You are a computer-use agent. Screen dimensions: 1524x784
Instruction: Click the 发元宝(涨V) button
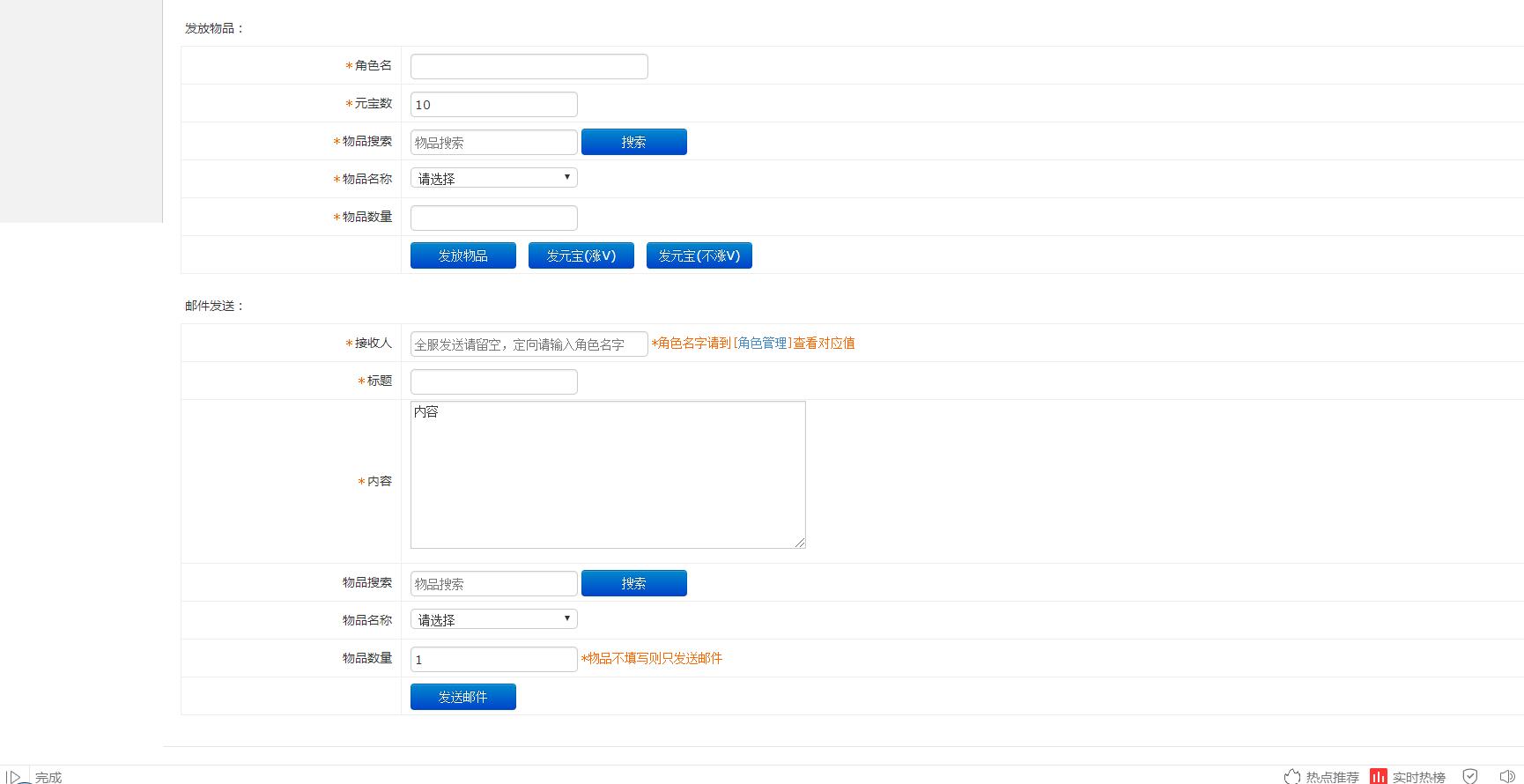[x=581, y=255]
